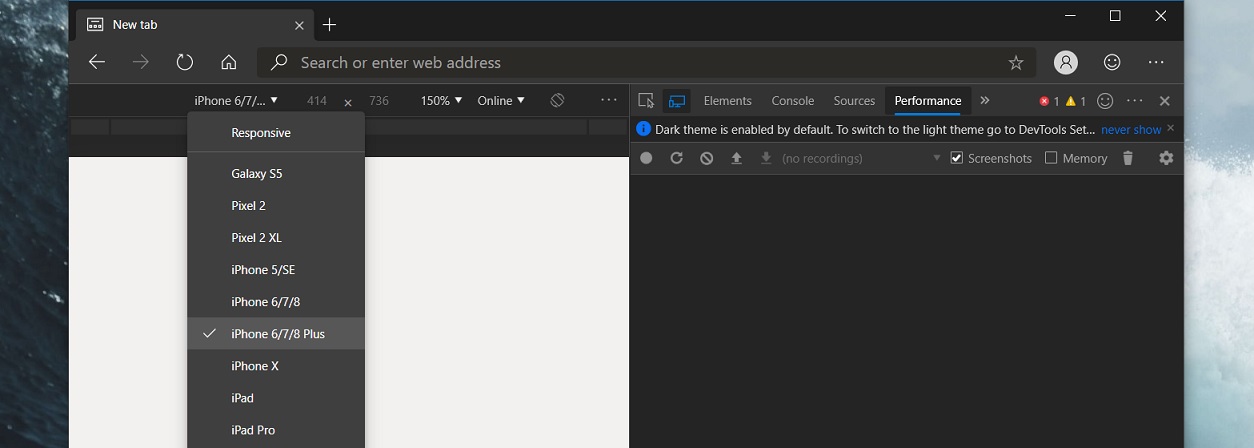Choose Galaxy S5 device
Screen dimensions: 1254x448
pyautogui.click(x=276, y=173)
